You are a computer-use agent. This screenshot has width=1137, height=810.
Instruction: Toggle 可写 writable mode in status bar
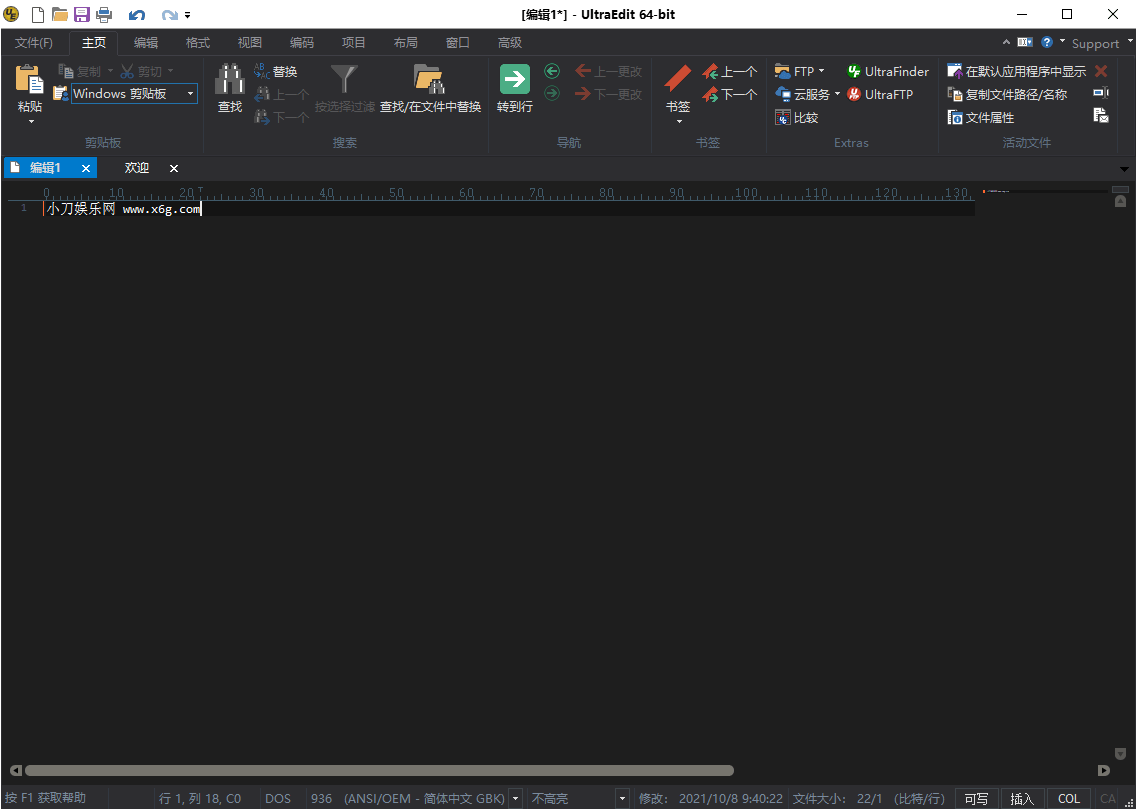976,798
